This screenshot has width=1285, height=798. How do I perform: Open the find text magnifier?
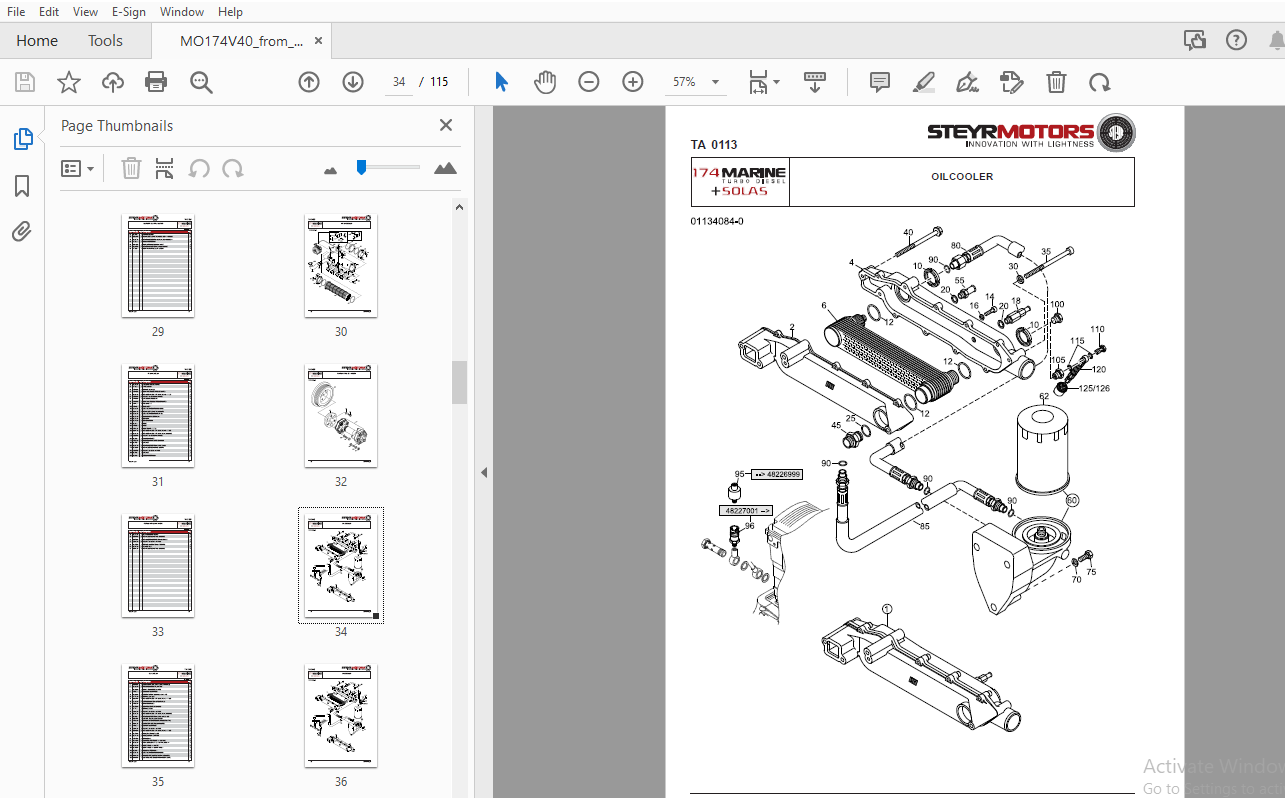coord(201,82)
